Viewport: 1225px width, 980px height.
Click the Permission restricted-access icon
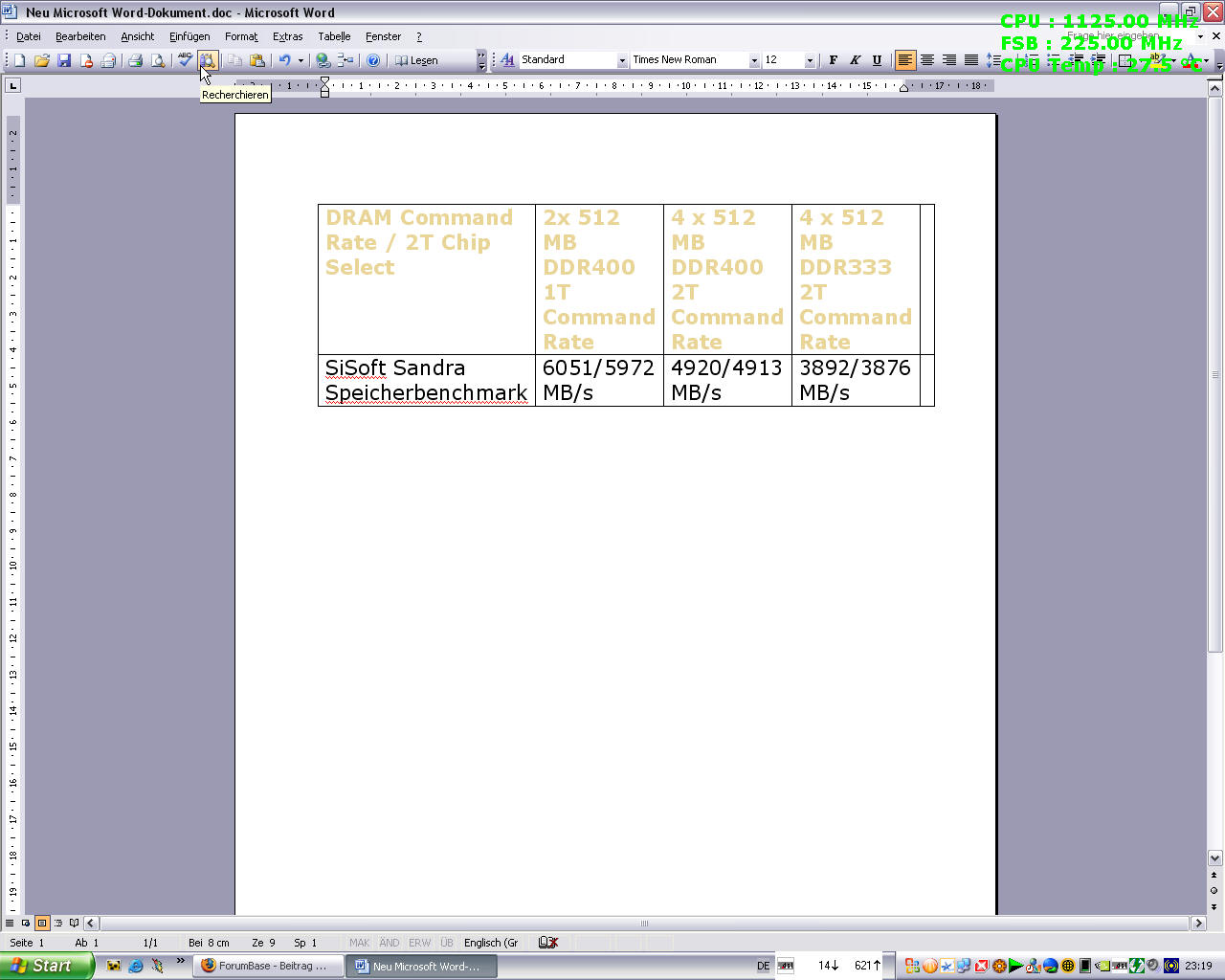(x=86, y=60)
